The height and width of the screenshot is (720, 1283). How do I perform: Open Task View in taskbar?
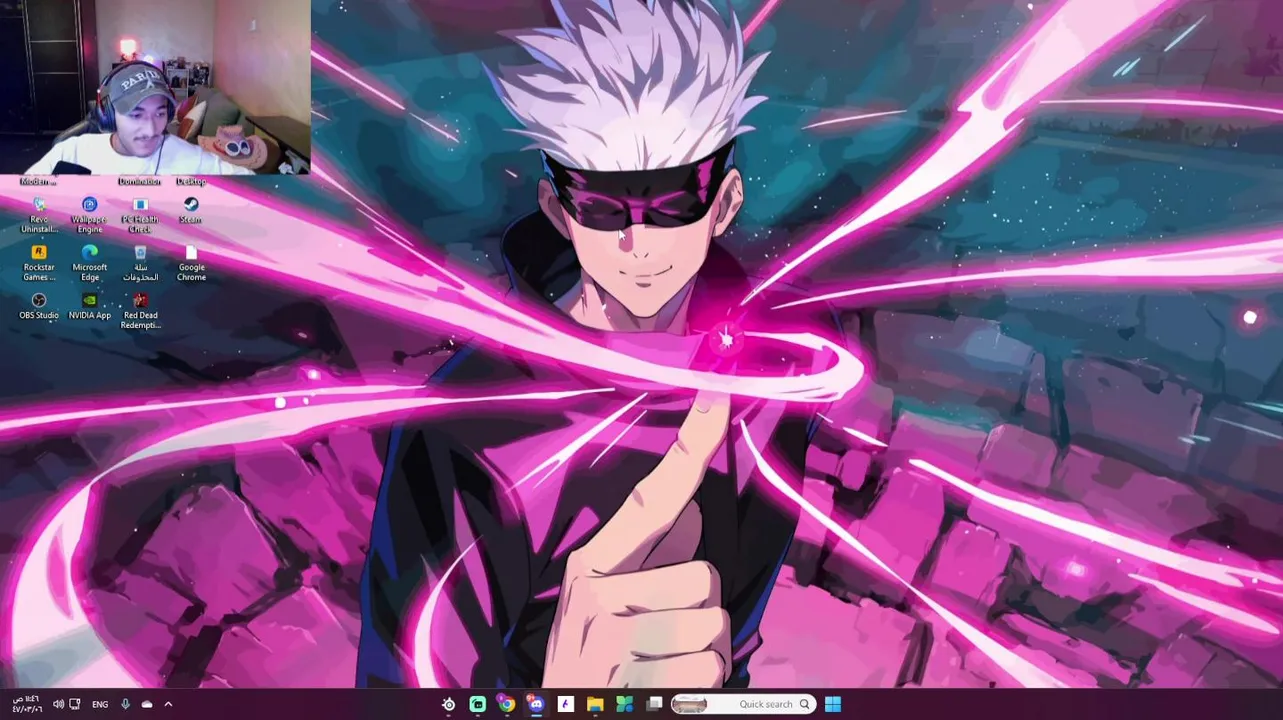click(x=654, y=704)
